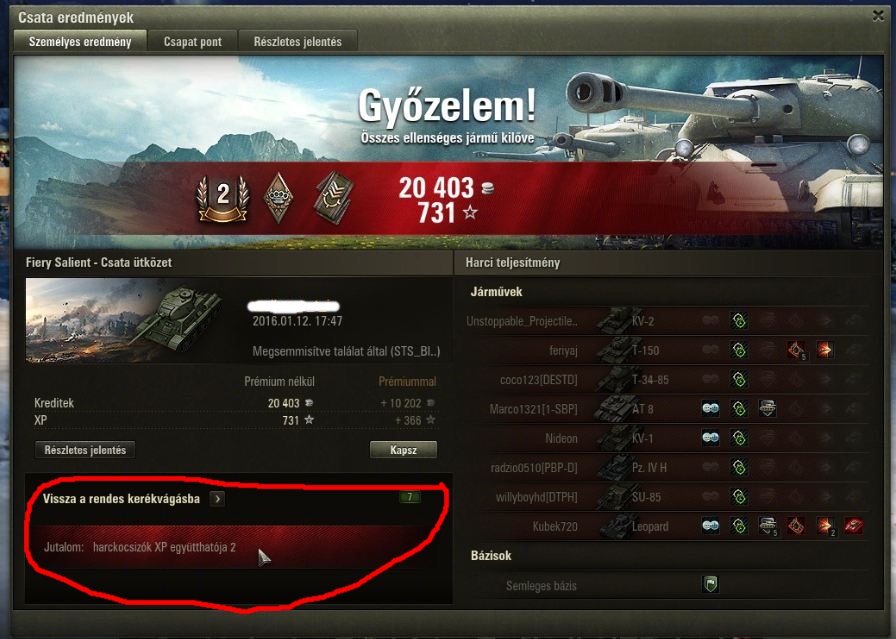Click the Részletes jelentés button
Screen dimensions: 896x639
(85, 450)
